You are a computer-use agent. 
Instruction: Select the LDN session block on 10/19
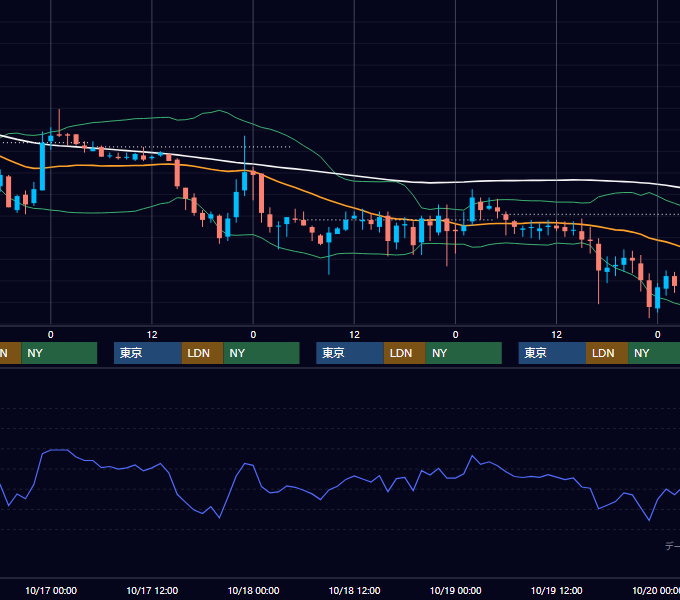point(607,353)
